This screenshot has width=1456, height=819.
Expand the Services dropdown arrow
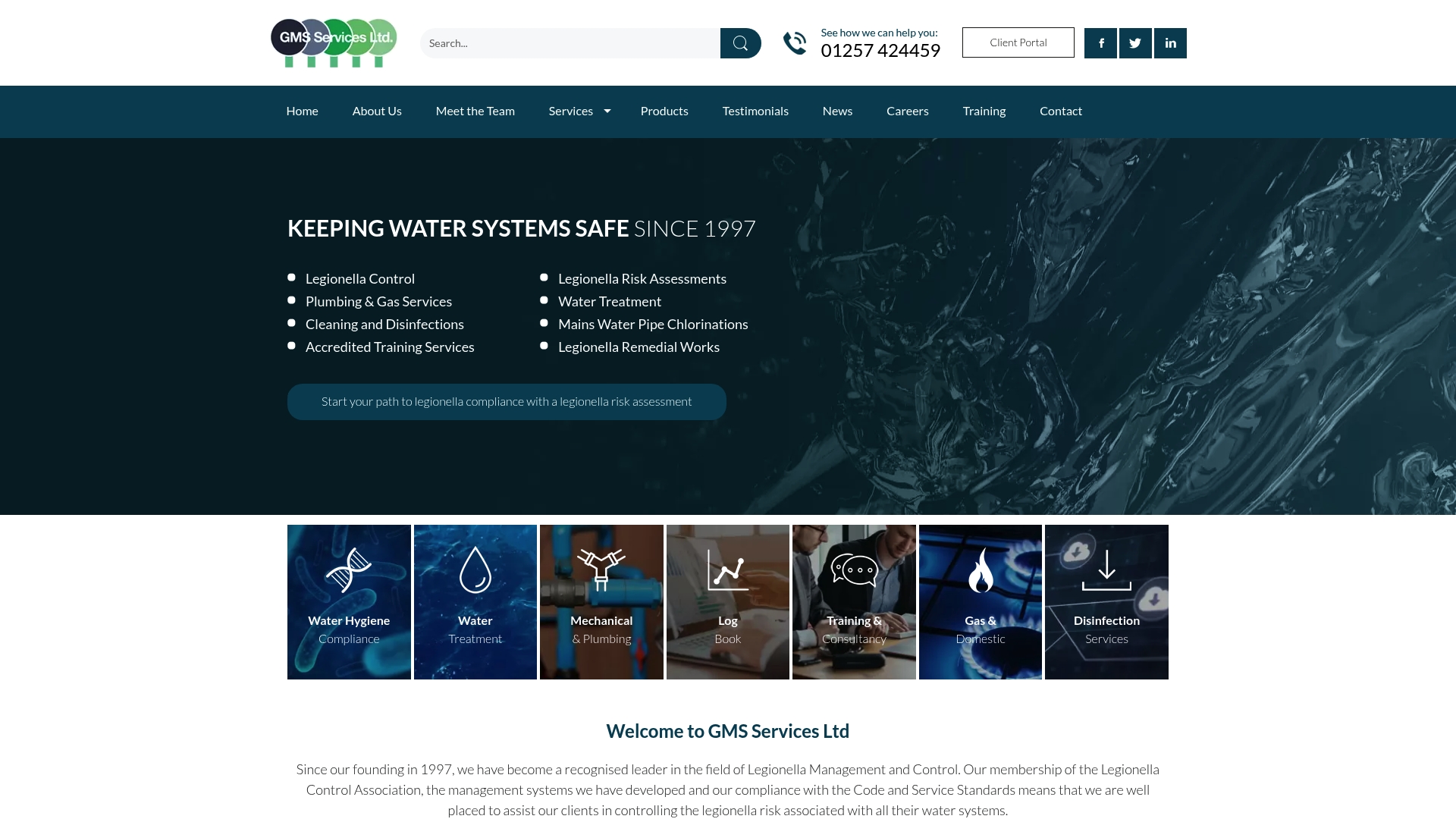(x=607, y=111)
